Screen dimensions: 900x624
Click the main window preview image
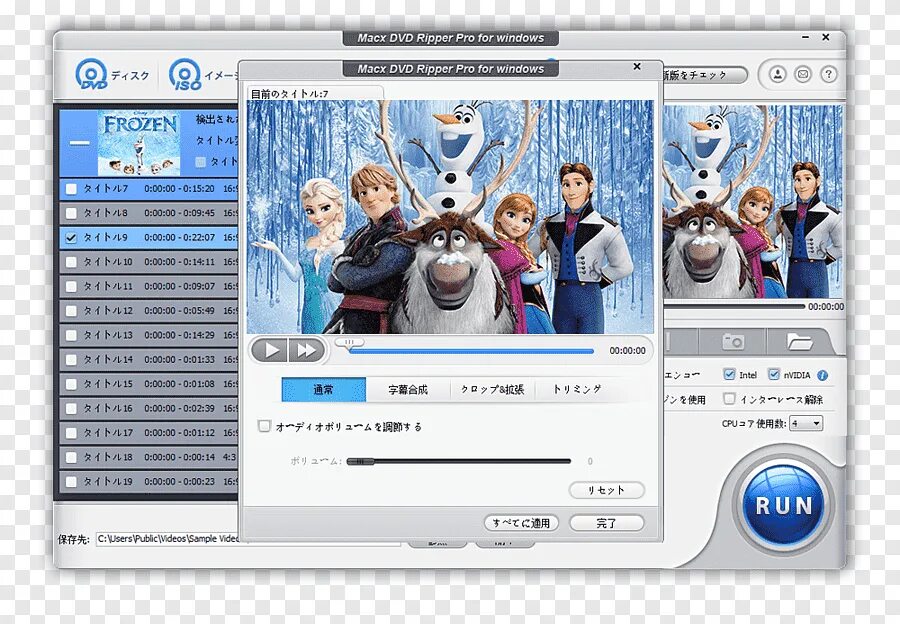click(x=753, y=201)
